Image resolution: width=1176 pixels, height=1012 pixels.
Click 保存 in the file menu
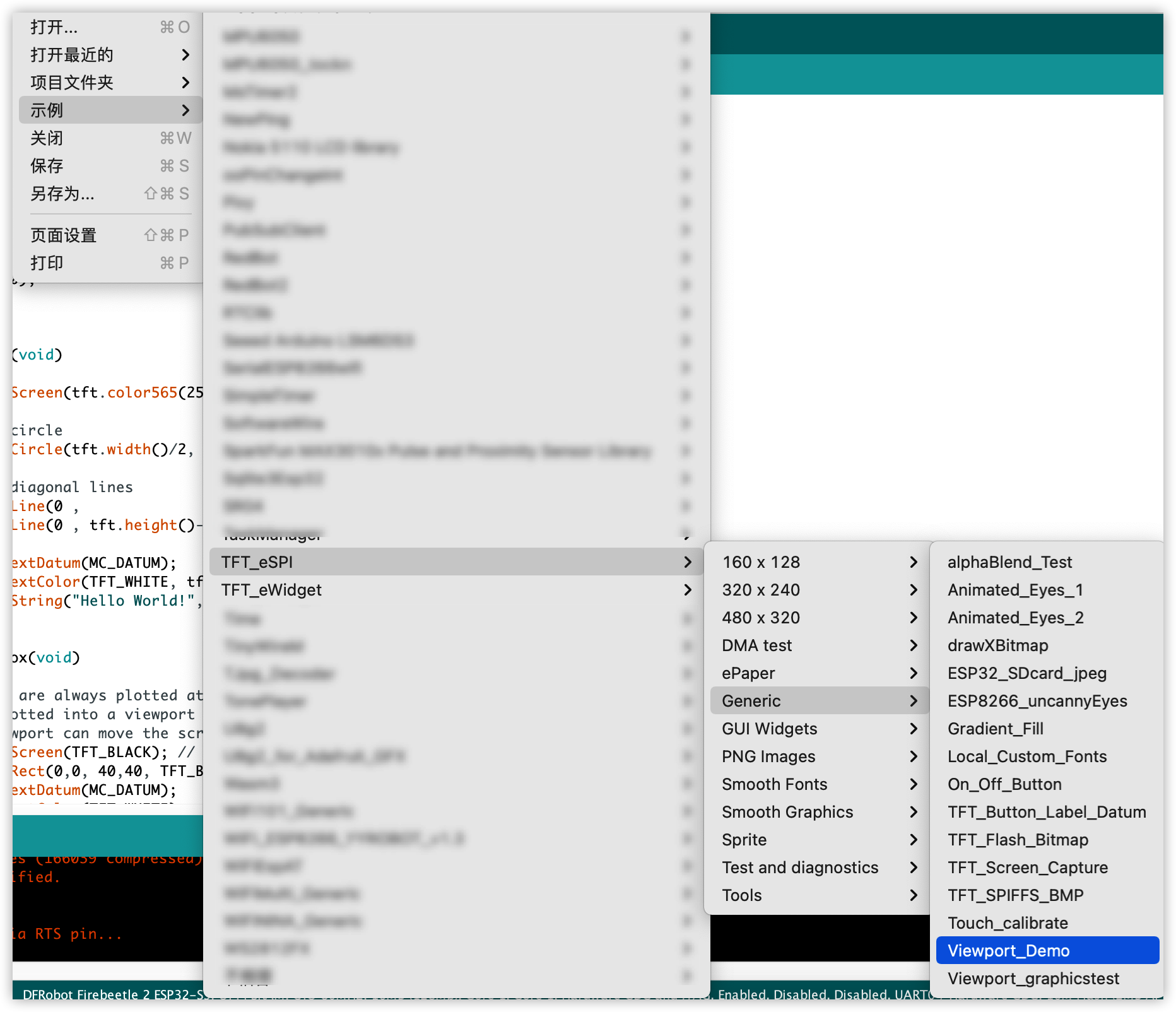(110, 166)
